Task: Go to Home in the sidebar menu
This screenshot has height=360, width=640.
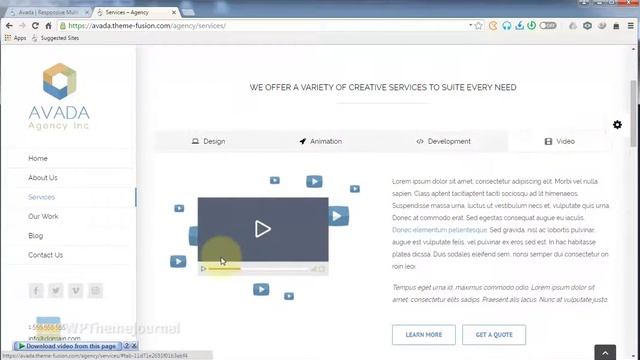Action: pos(38,158)
